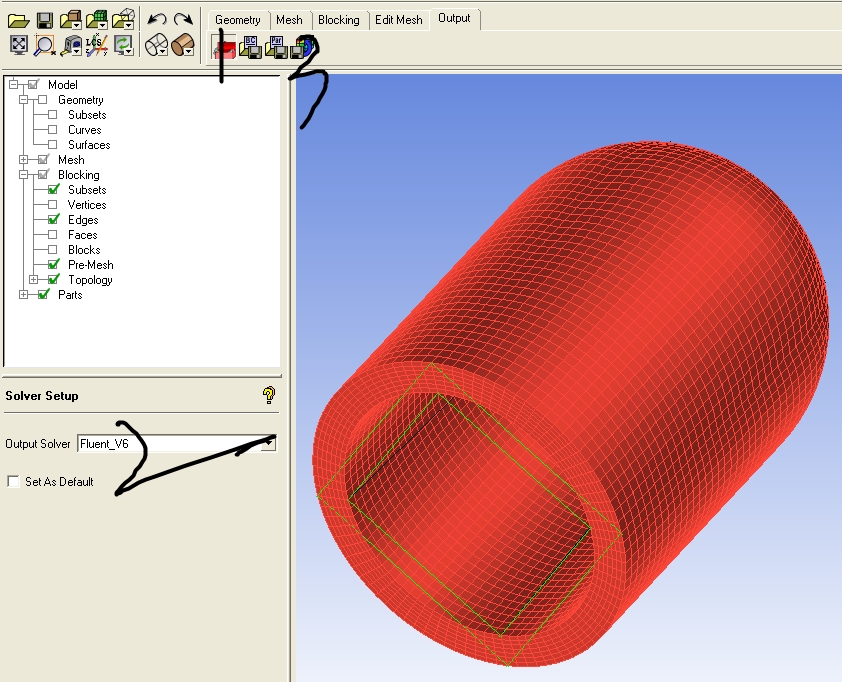Switch to solid shaded display mode
The image size is (842, 682).
click(183, 45)
